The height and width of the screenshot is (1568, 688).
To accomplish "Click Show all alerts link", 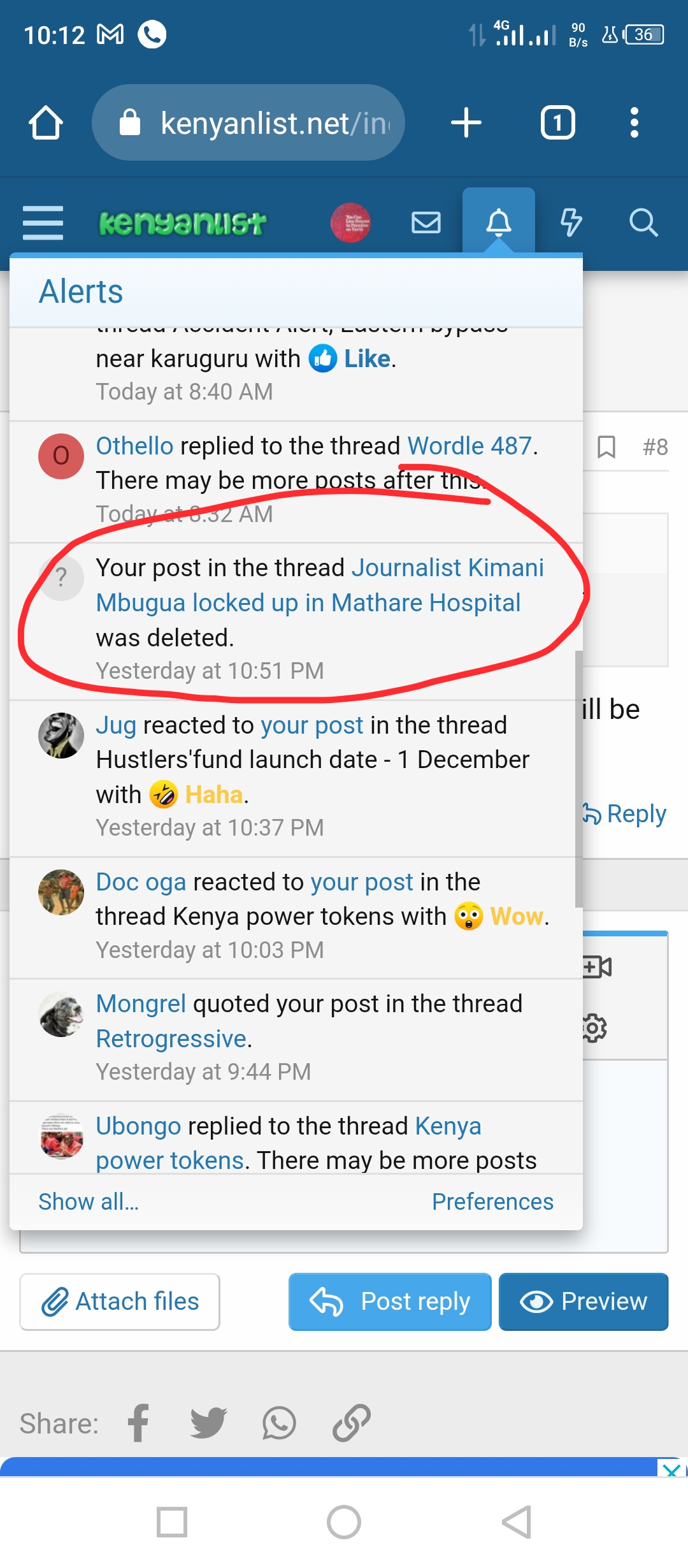I will [x=89, y=1201].
